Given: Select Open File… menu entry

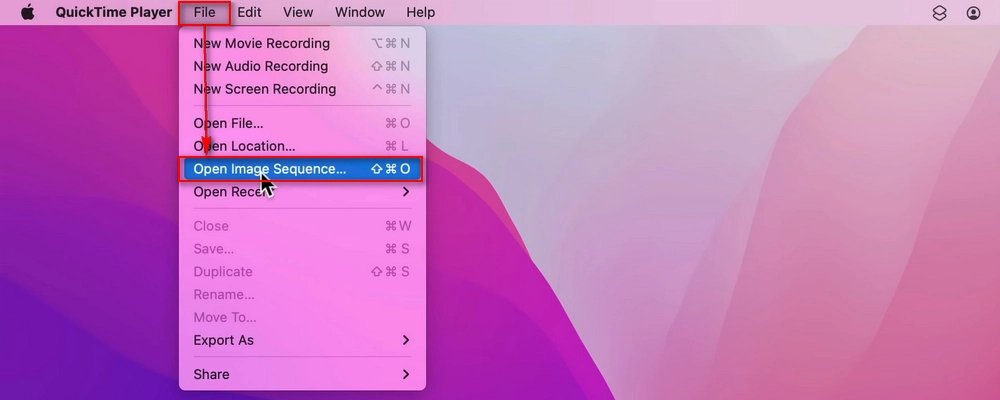Looking at the screenshot, I should (x=302, y=123).
